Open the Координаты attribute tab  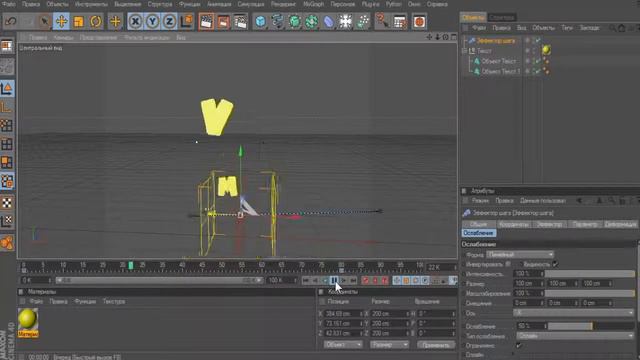pyautogui.click(x=514, y=224)
